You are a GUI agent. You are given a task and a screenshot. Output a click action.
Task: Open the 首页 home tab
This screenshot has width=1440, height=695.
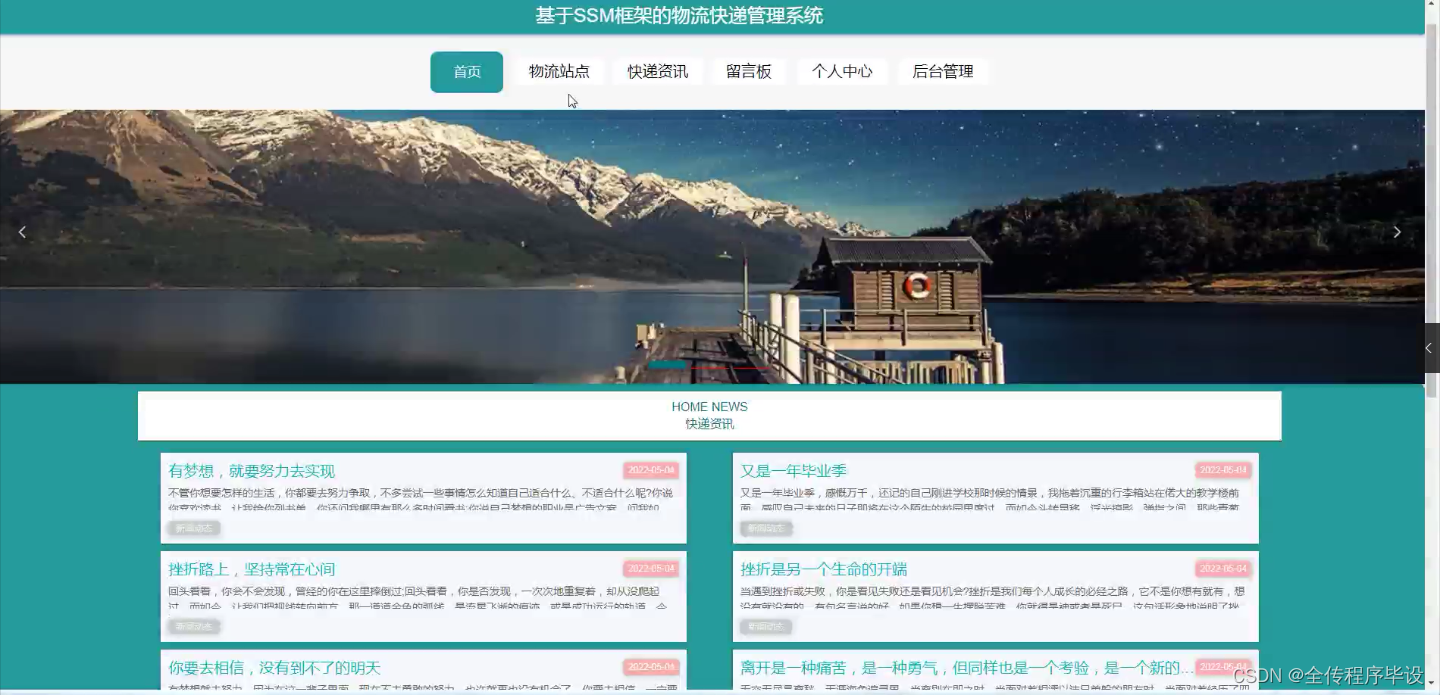click(467, 72)
